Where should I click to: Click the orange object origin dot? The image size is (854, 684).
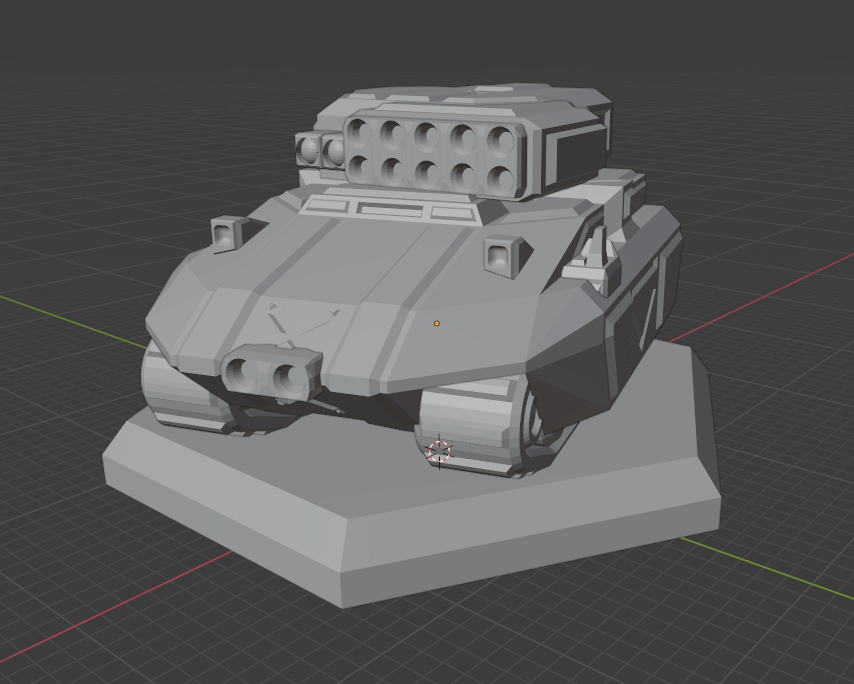(x=437, y=323)
